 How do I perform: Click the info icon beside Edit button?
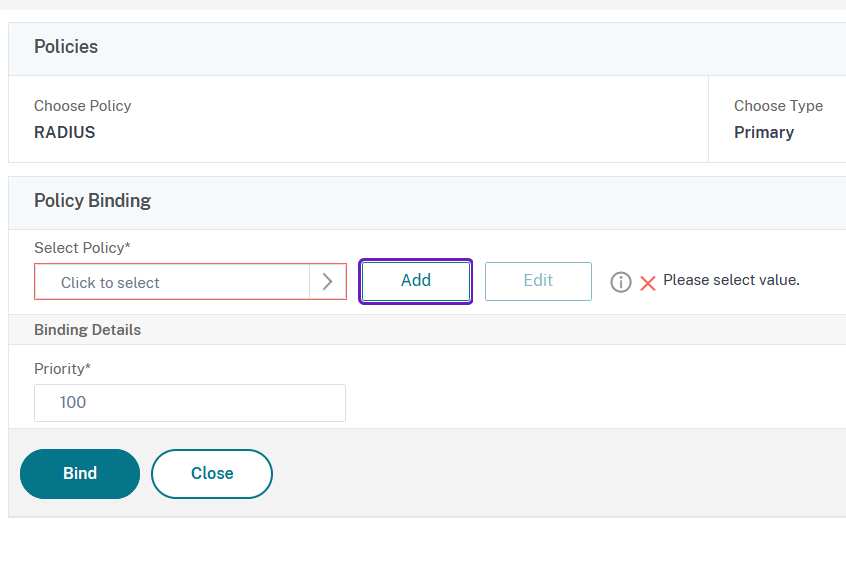tap(621, 283)
